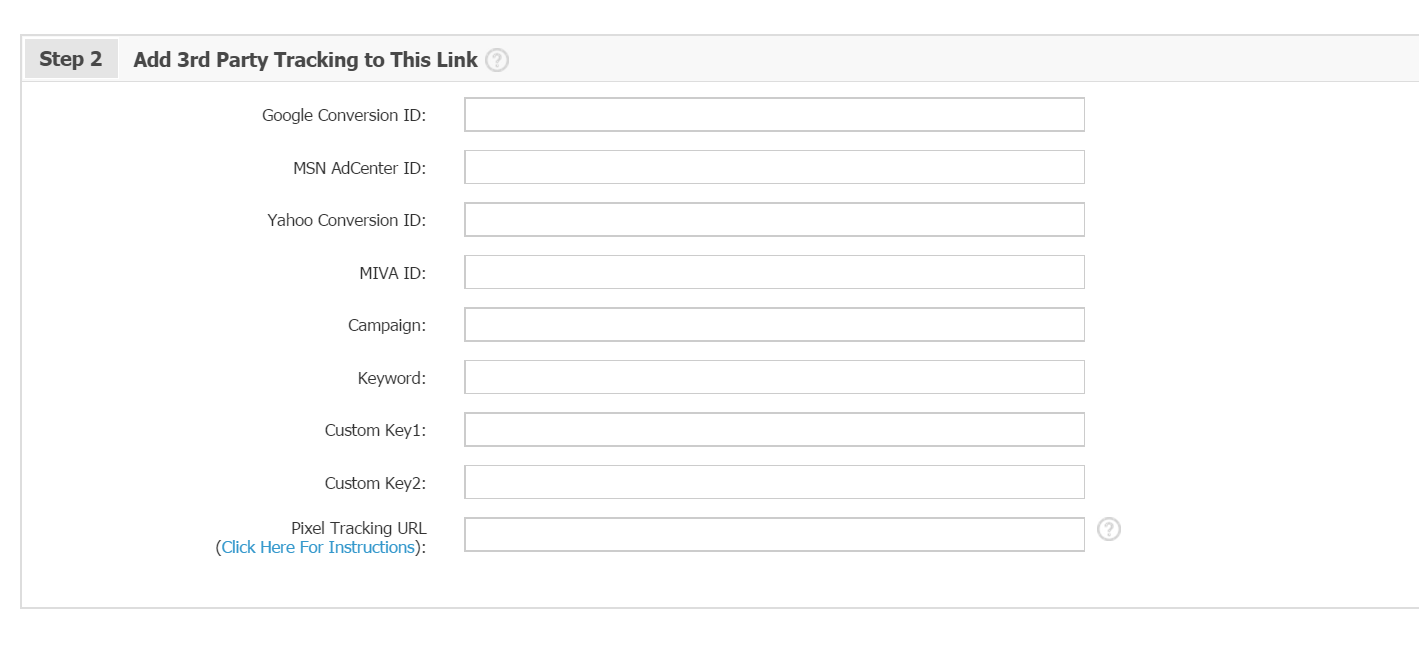Click the help icon next to Pixel Tracking URL field
Image resolution: width=1419 pixels, height=657 pixels.
tap(1108, 530)
